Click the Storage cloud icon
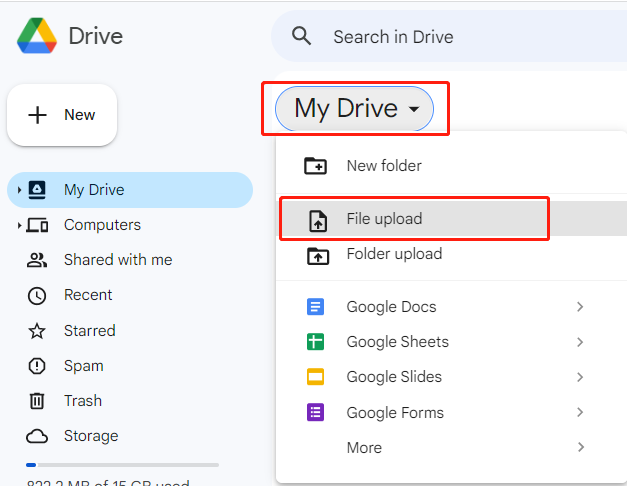This screenshot has height=486, width=627. tap(37, 436)
